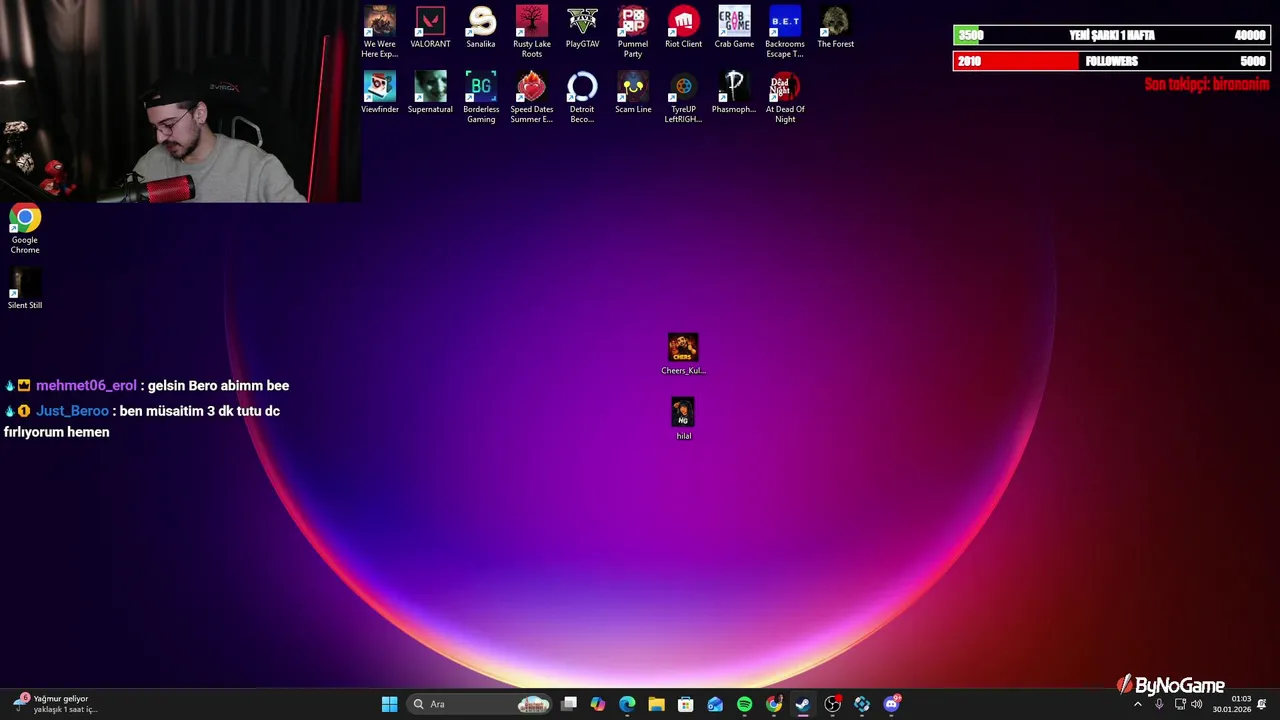The height and width of the screenshot is (720, 1280).
Task: Select the Pummel Party desktop icon
Action: coord(633,32)
